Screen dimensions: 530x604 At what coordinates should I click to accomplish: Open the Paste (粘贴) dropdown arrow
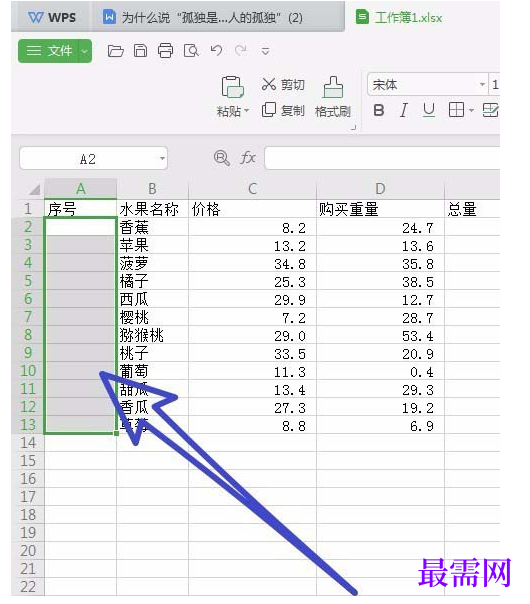247,111
